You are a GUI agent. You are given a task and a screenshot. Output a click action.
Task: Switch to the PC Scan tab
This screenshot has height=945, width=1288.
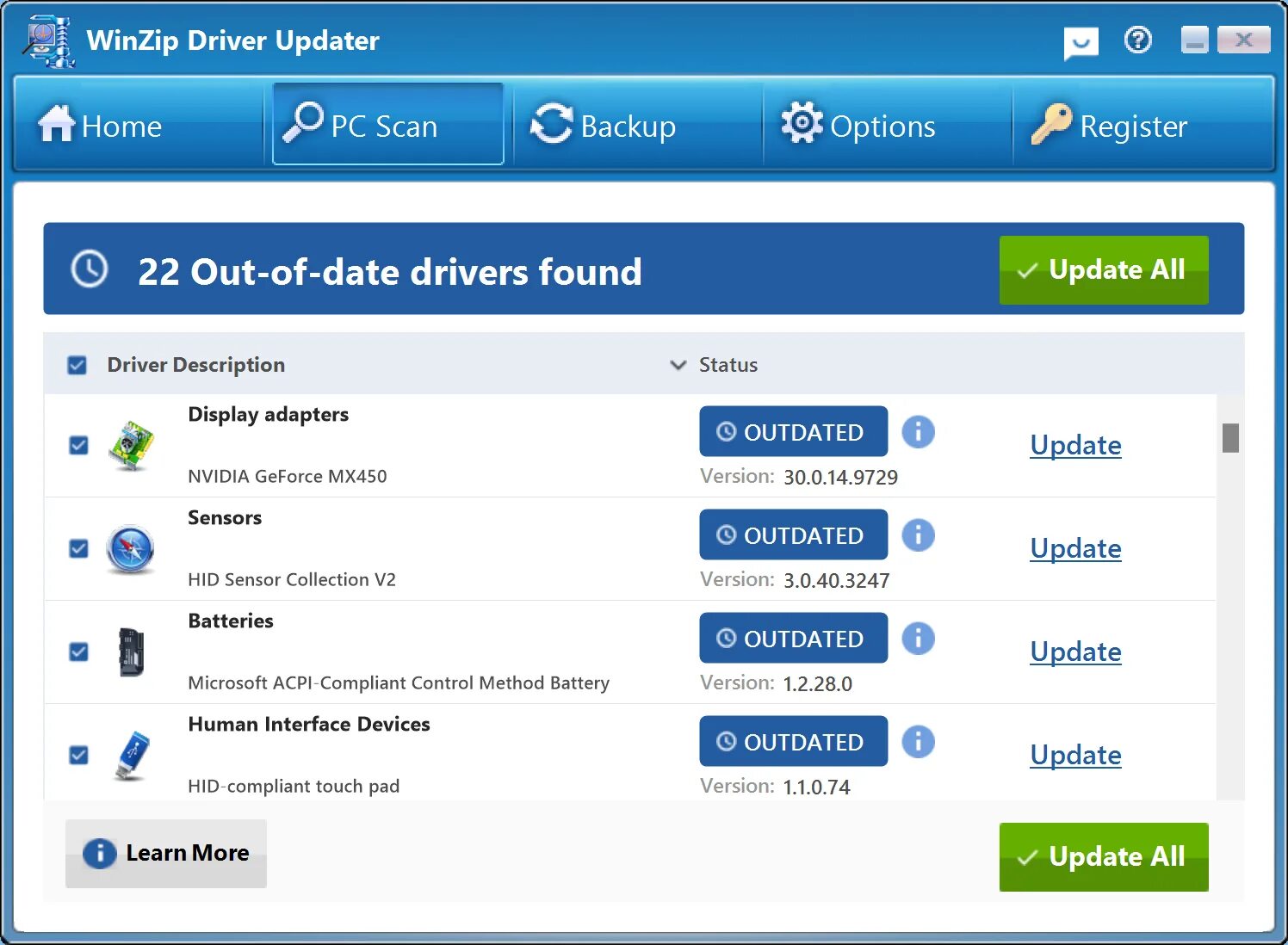point(388,124)
